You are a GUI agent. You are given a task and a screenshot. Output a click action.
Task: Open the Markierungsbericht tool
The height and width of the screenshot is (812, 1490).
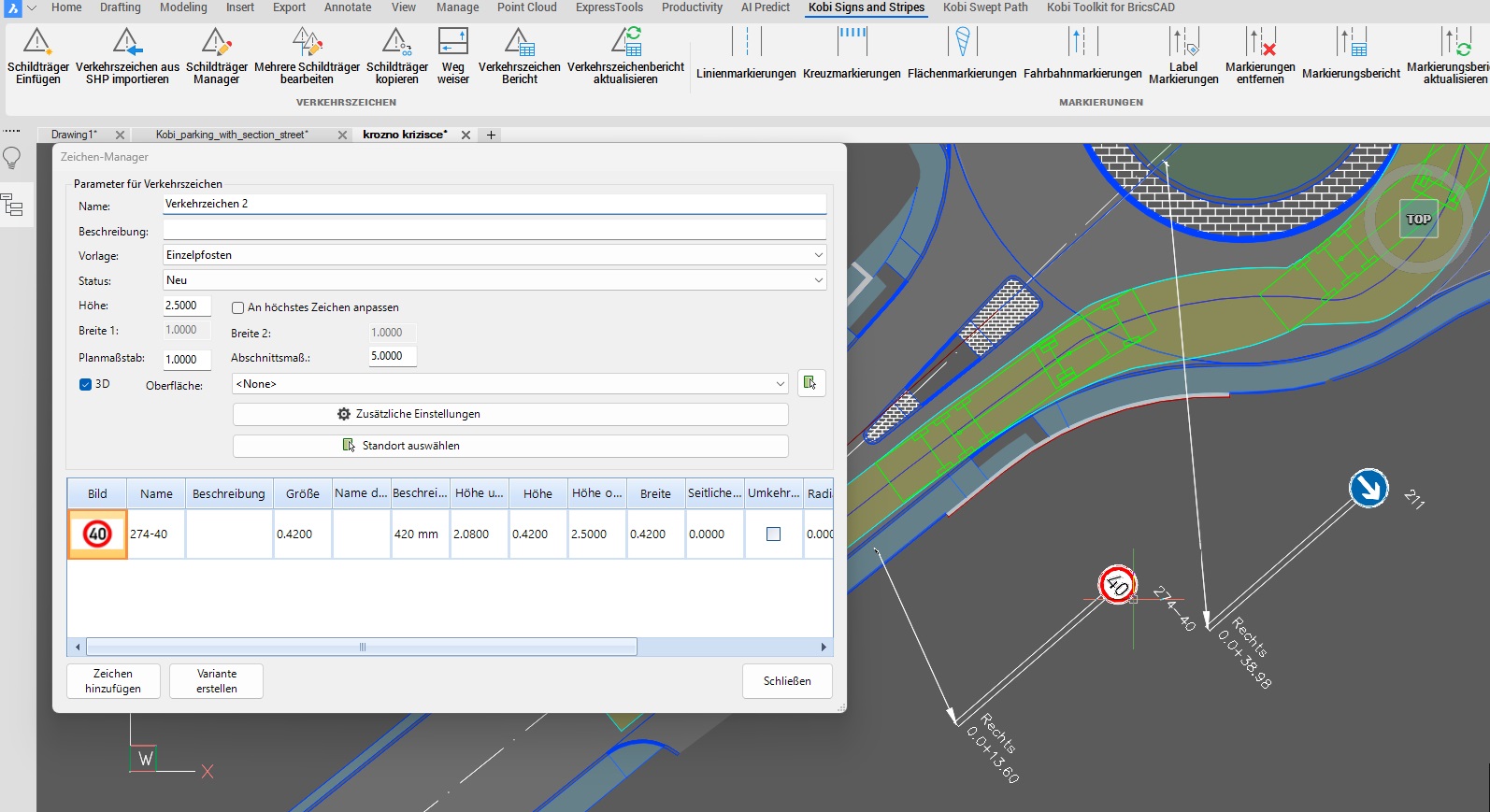(x=1351, y=55)
